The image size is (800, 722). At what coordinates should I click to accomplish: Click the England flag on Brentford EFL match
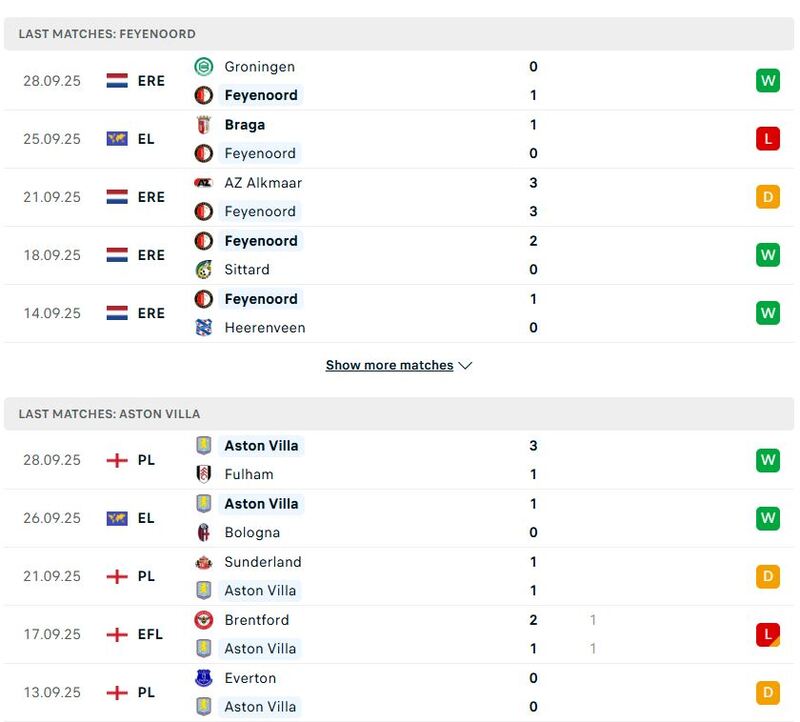click(x=117, y=634)
